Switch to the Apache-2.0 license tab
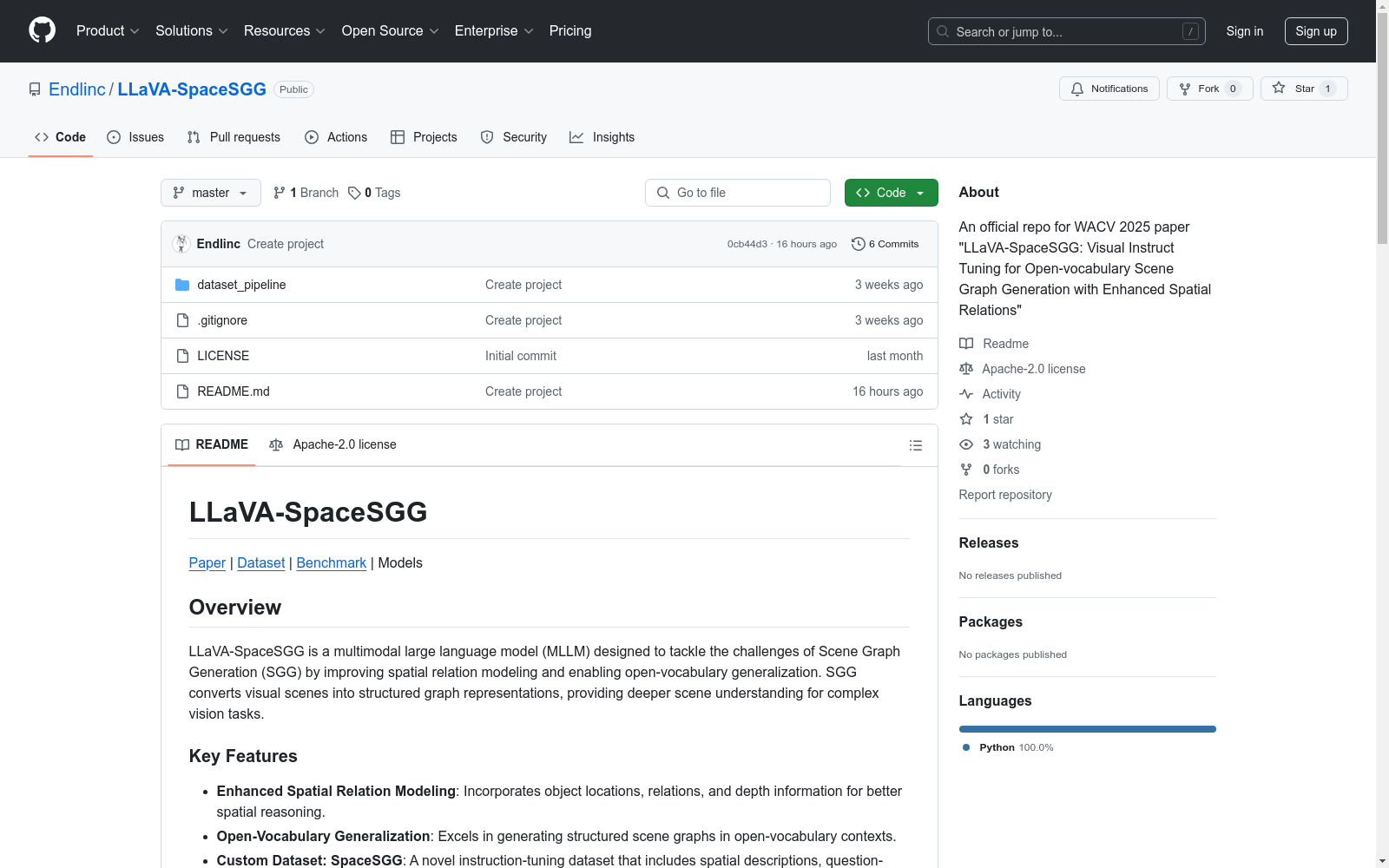Screen dimensions: 1389x868 [333, 444]
